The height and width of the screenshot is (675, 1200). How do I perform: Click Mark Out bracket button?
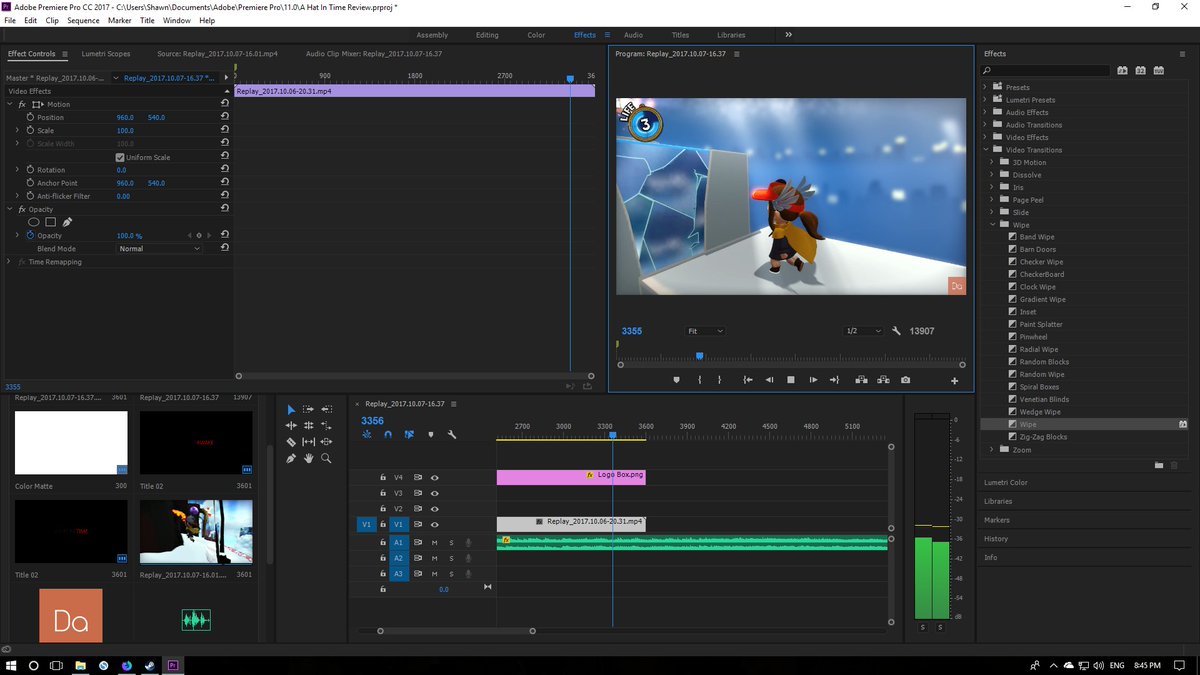pos(719,380)
